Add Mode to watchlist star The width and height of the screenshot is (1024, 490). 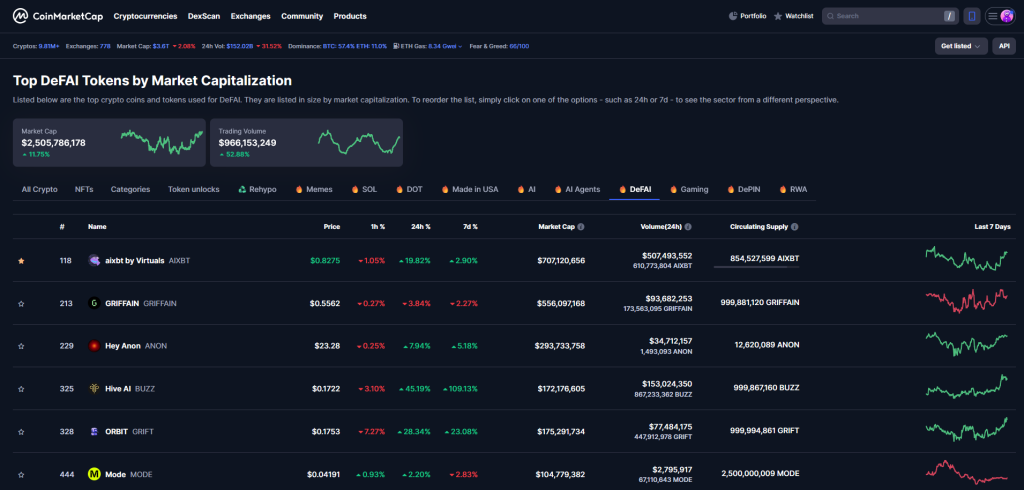[21, 474]
